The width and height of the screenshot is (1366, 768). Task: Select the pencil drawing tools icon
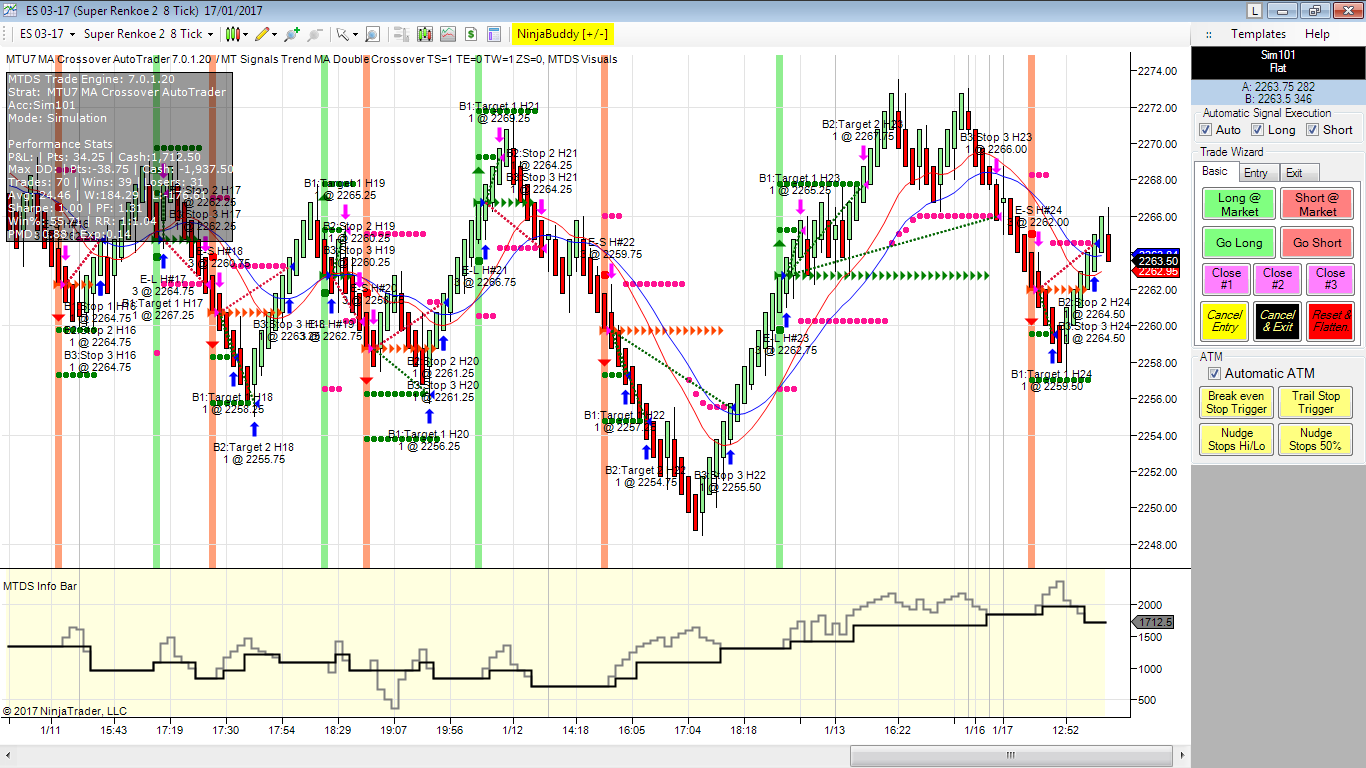(x=262, y=34)
